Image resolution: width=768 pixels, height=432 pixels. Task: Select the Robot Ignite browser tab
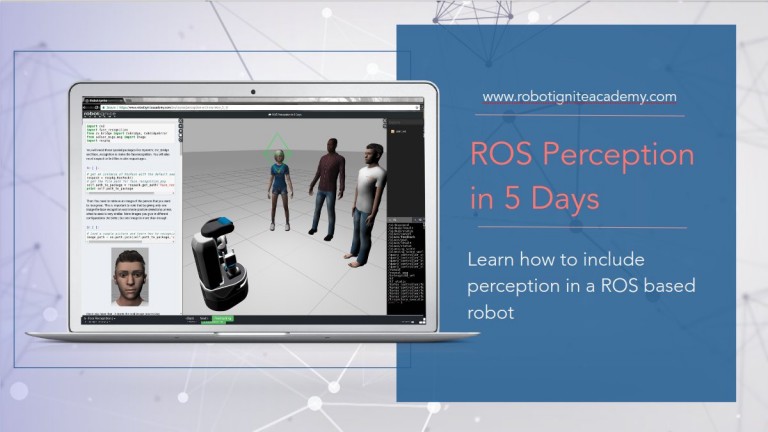click(103, 100)
